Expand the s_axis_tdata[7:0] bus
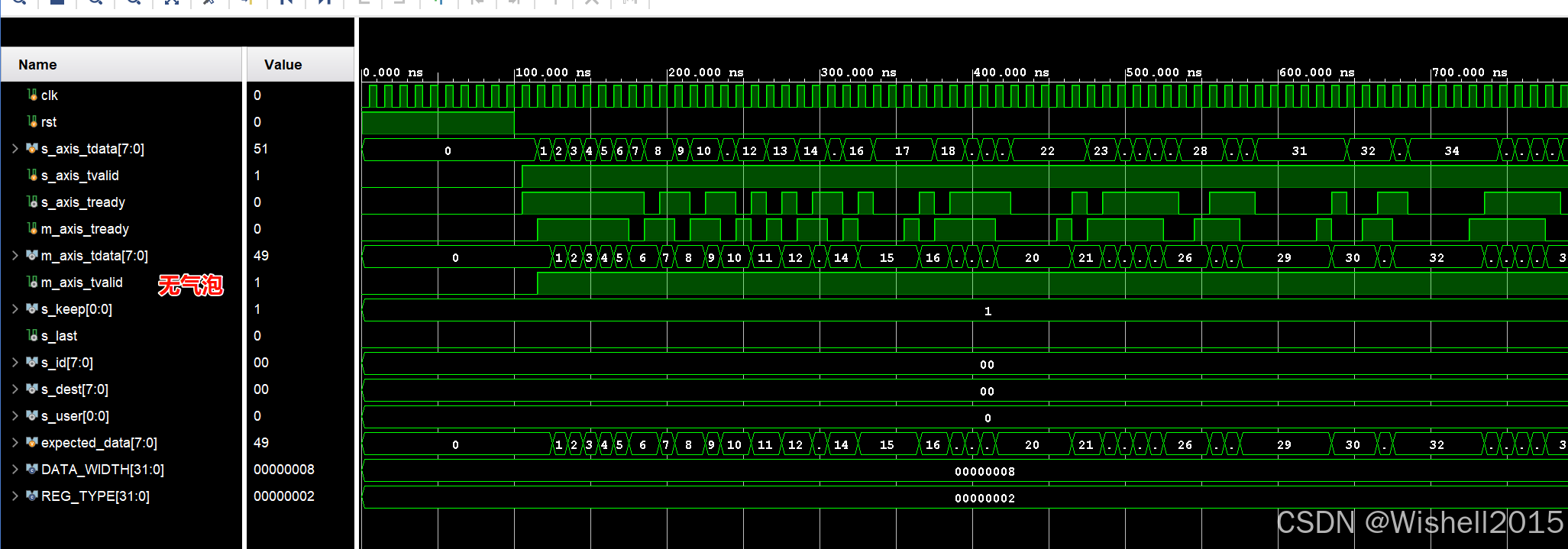1568x549 pixels. (x=15, y=148)
